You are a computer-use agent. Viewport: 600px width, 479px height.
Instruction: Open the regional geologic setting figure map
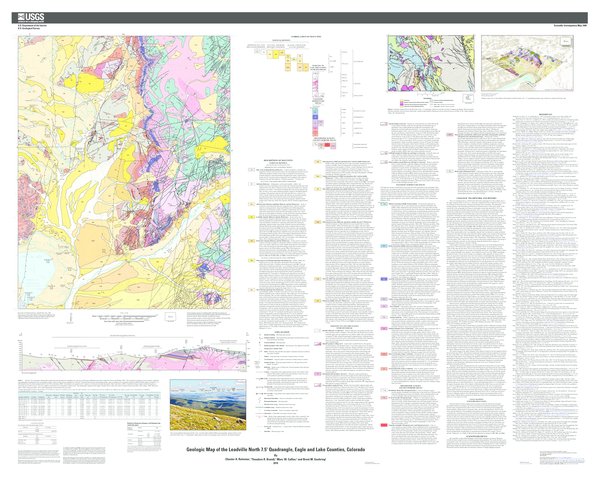[431, 64]
